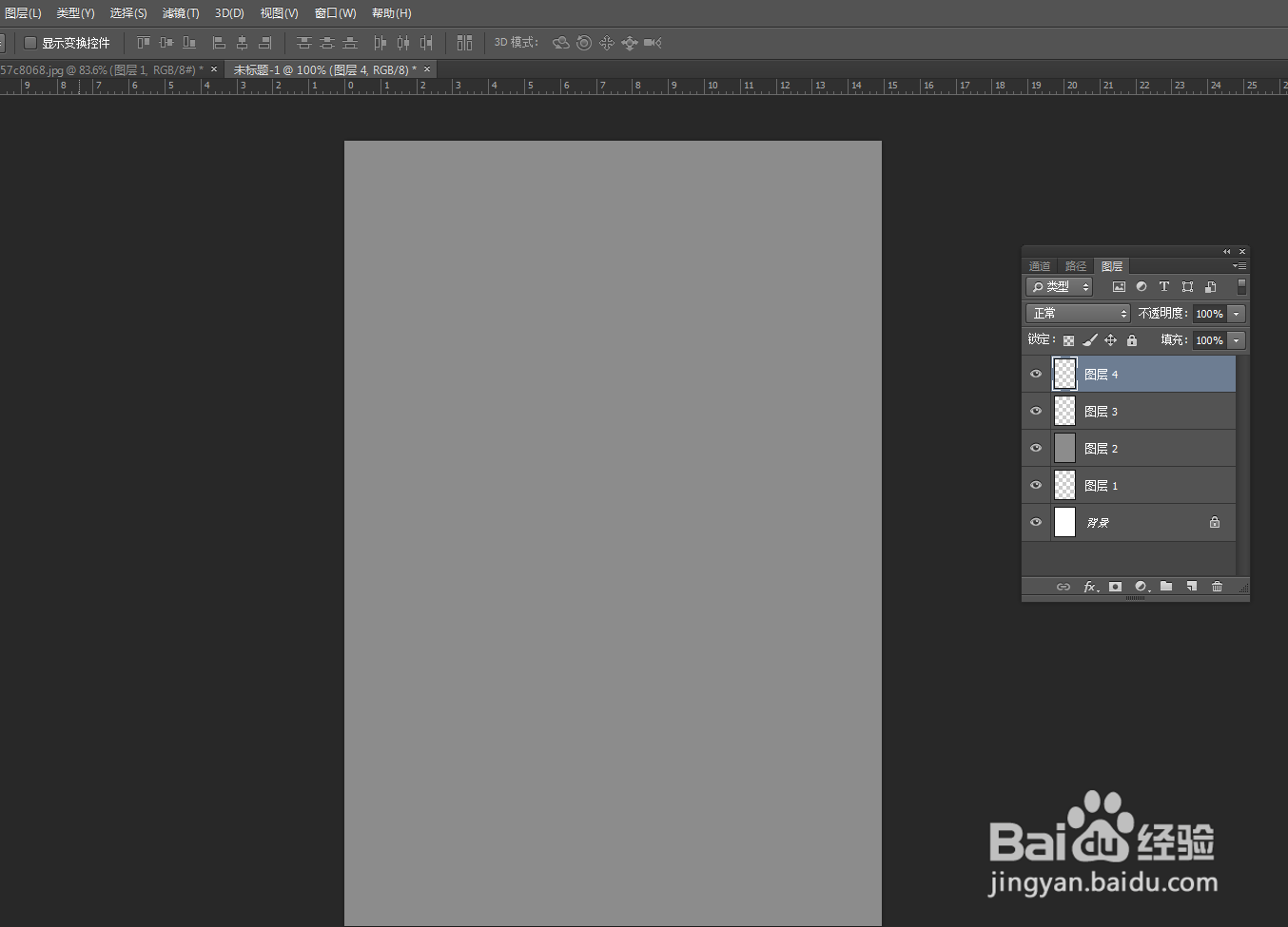Click the 不透明度 100% value field
This screenshot has height=927, width=1288.
(x=1210, y=314)
